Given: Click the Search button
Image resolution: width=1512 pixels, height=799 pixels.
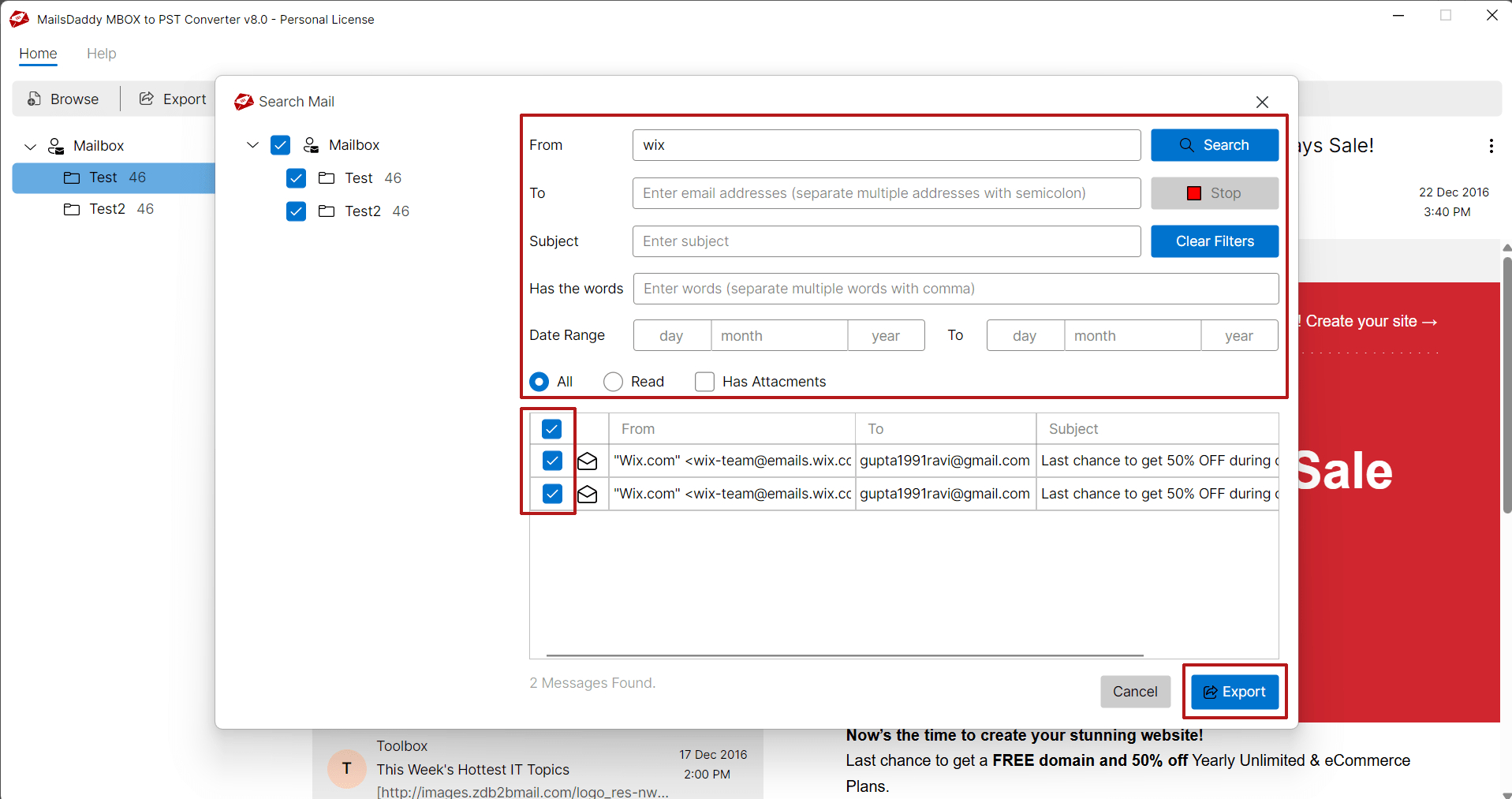Looking at the screenshot, I should (x=1215, y=145).
